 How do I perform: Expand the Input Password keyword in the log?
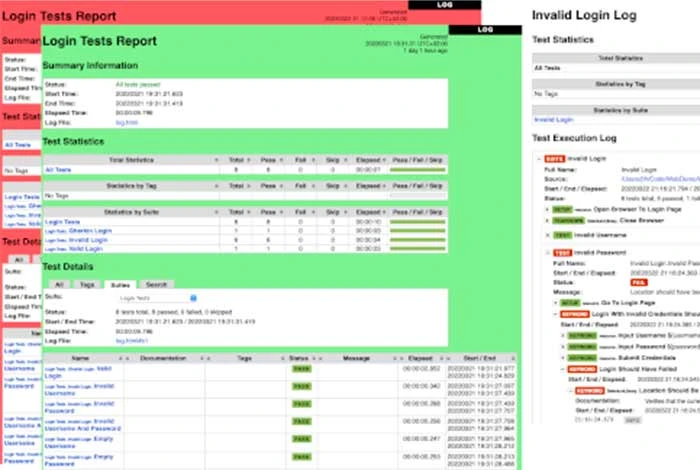click(x=562, y=347)
